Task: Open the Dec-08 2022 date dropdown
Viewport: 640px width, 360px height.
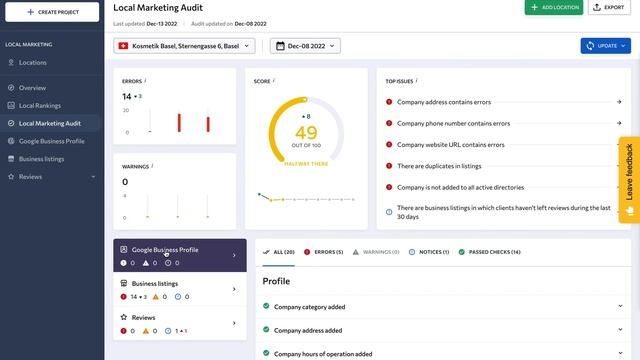Action: point(305,46)
